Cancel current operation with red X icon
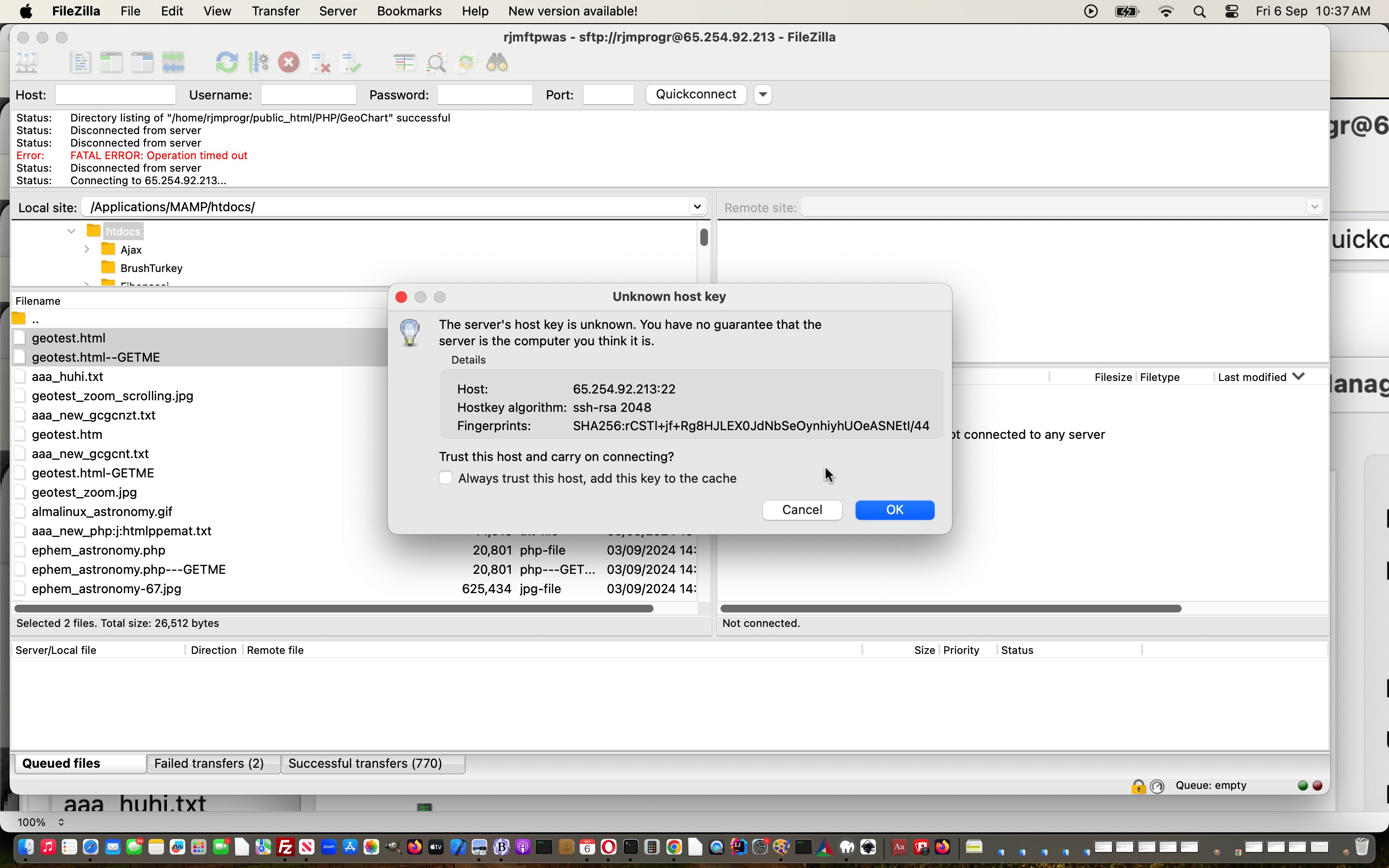1389x868 pixels. pyautogui.click(x=289, y=63)
